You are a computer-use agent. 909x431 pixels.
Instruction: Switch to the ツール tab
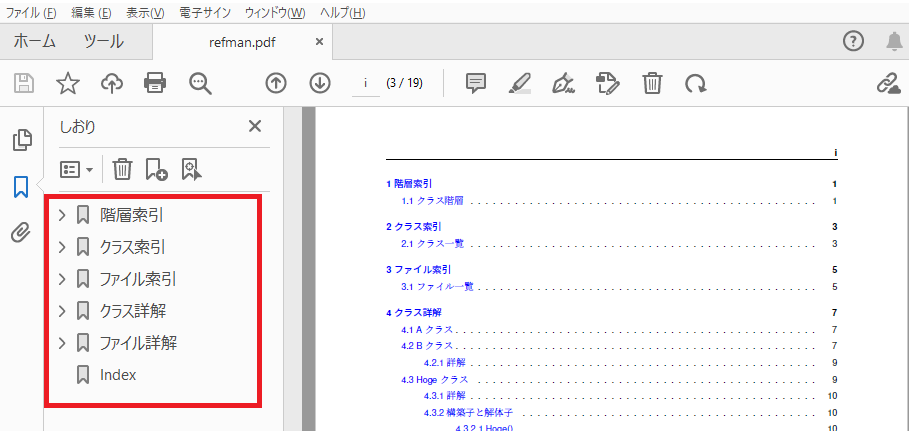tap(103, 41)
